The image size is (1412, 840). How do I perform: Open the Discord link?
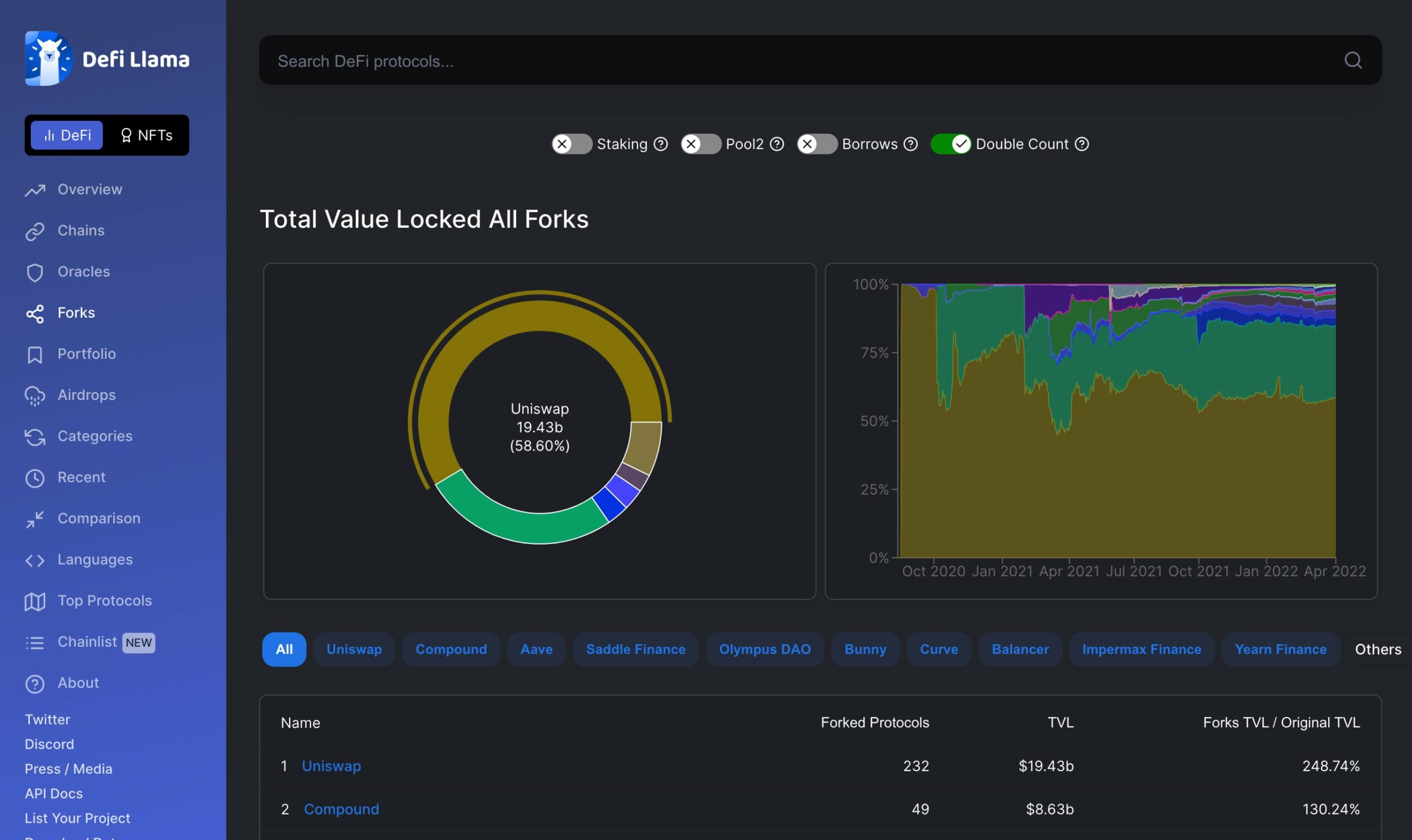pos(49,745)
